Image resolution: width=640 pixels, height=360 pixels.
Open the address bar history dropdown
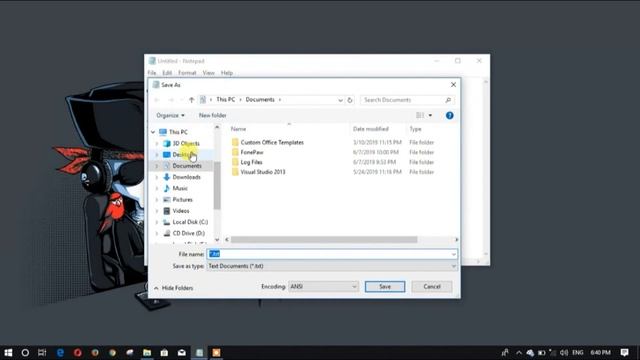(x=340, y=100)
